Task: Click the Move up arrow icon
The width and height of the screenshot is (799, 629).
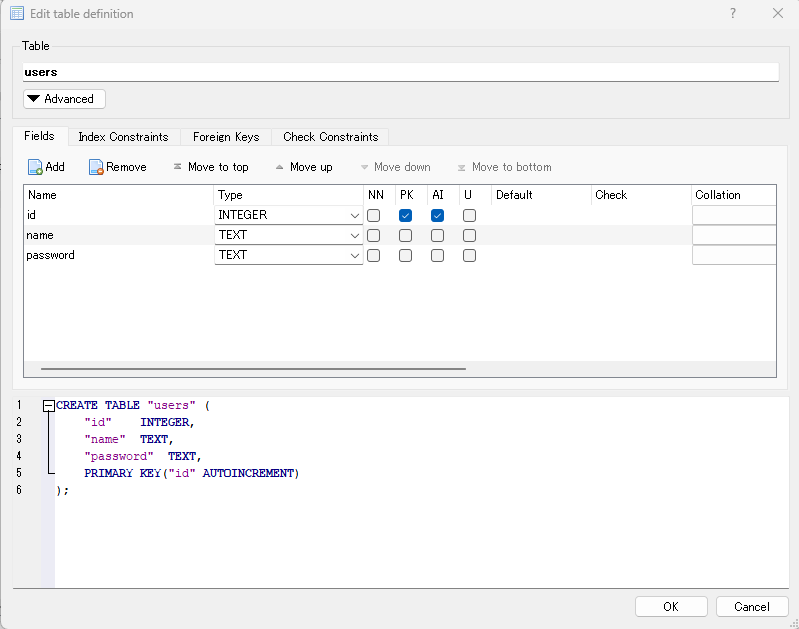Action: (280, 167)
